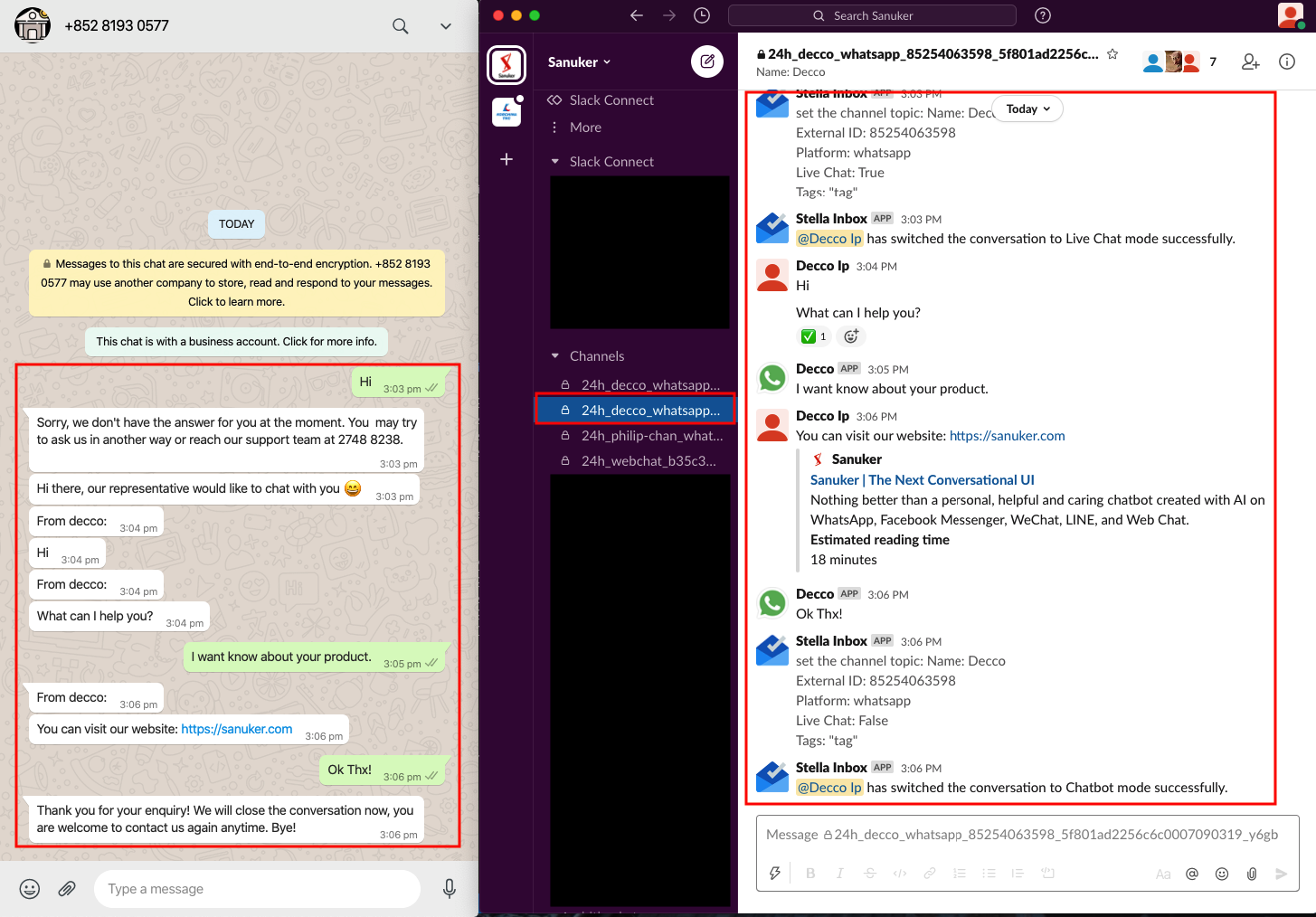The height and width of the screenshot is (917, 1316).
Task: Toggle bulleted list formatting
Action: pos(989,874)
